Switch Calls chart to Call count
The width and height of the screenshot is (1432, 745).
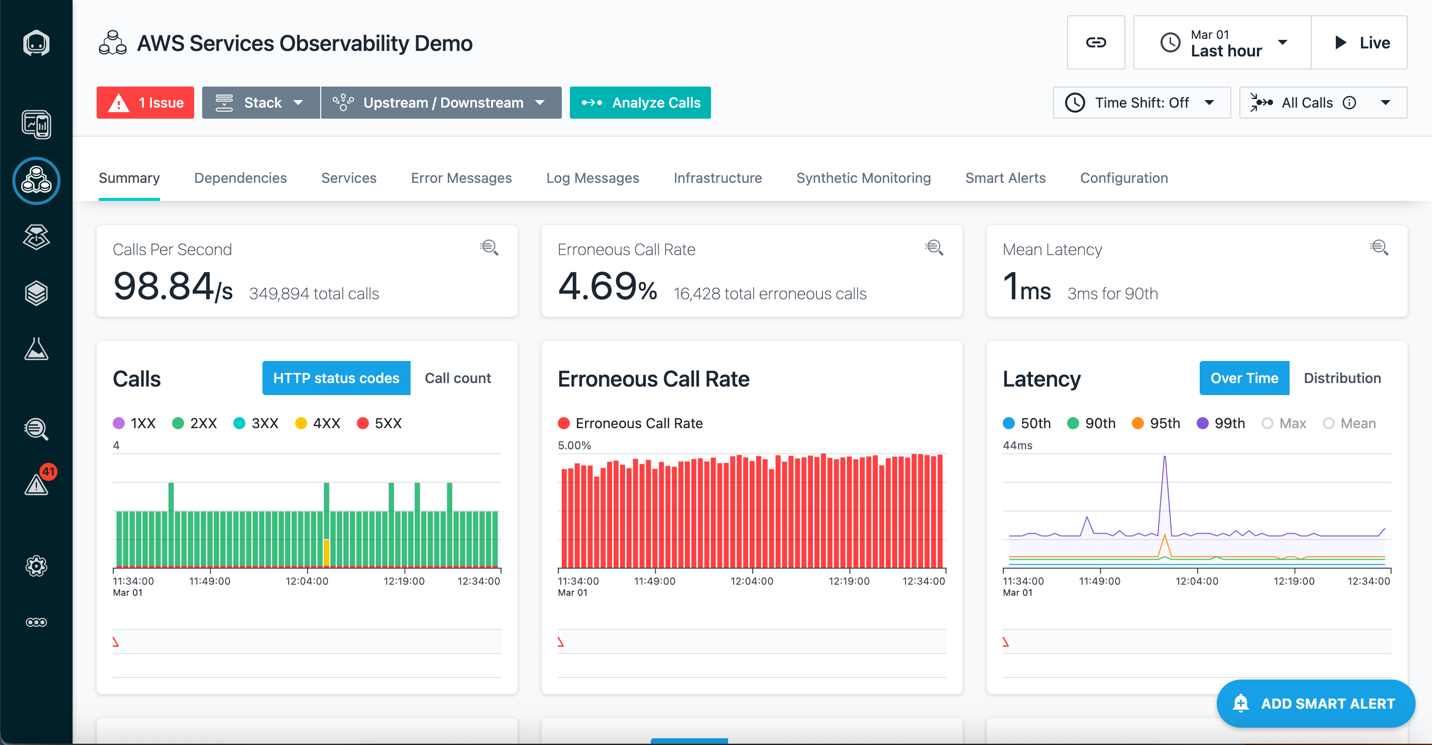point(457,378)
